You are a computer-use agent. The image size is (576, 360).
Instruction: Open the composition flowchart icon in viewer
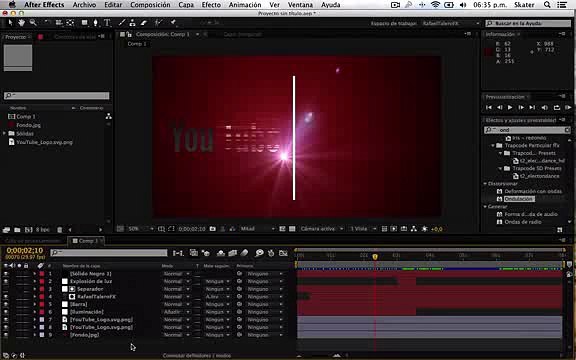(x=414, y=229)
